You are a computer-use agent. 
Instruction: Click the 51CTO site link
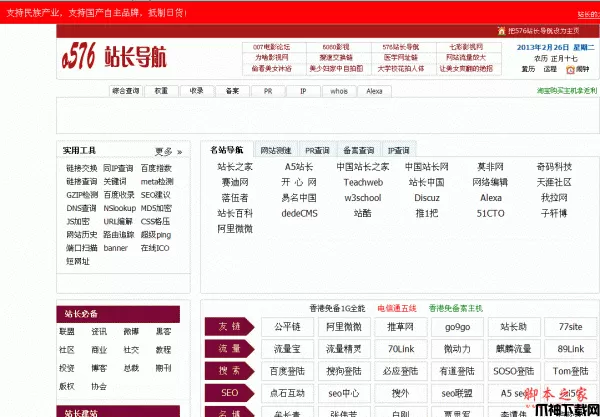[x=491, y=213]
